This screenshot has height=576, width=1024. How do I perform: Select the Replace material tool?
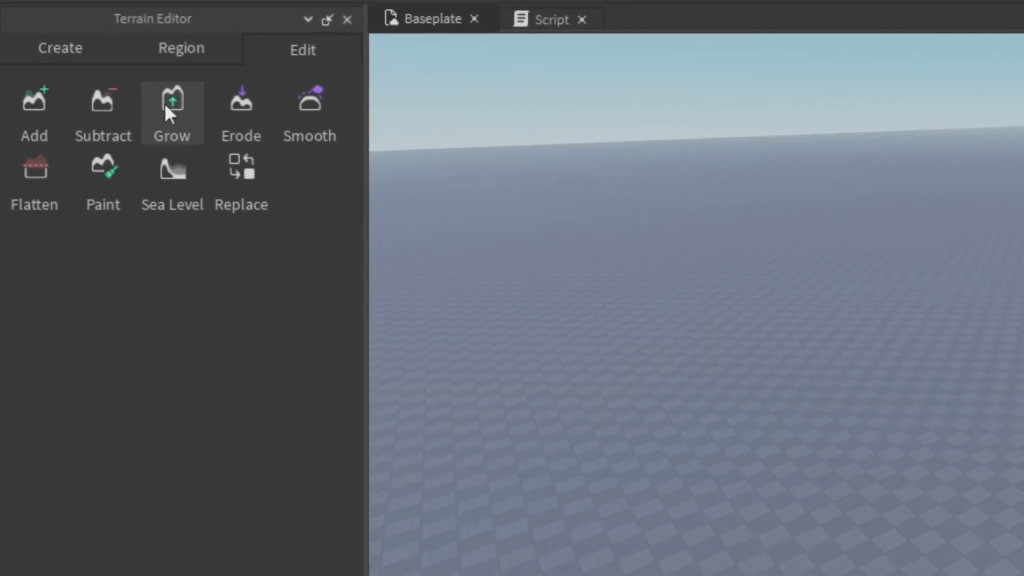[241, 183]
